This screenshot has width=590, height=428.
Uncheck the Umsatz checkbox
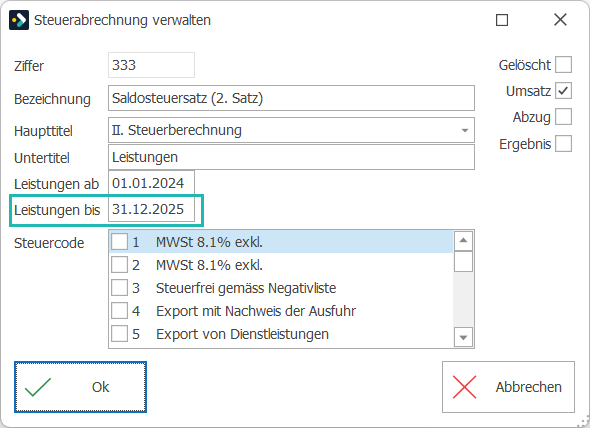tap(563, 91)
